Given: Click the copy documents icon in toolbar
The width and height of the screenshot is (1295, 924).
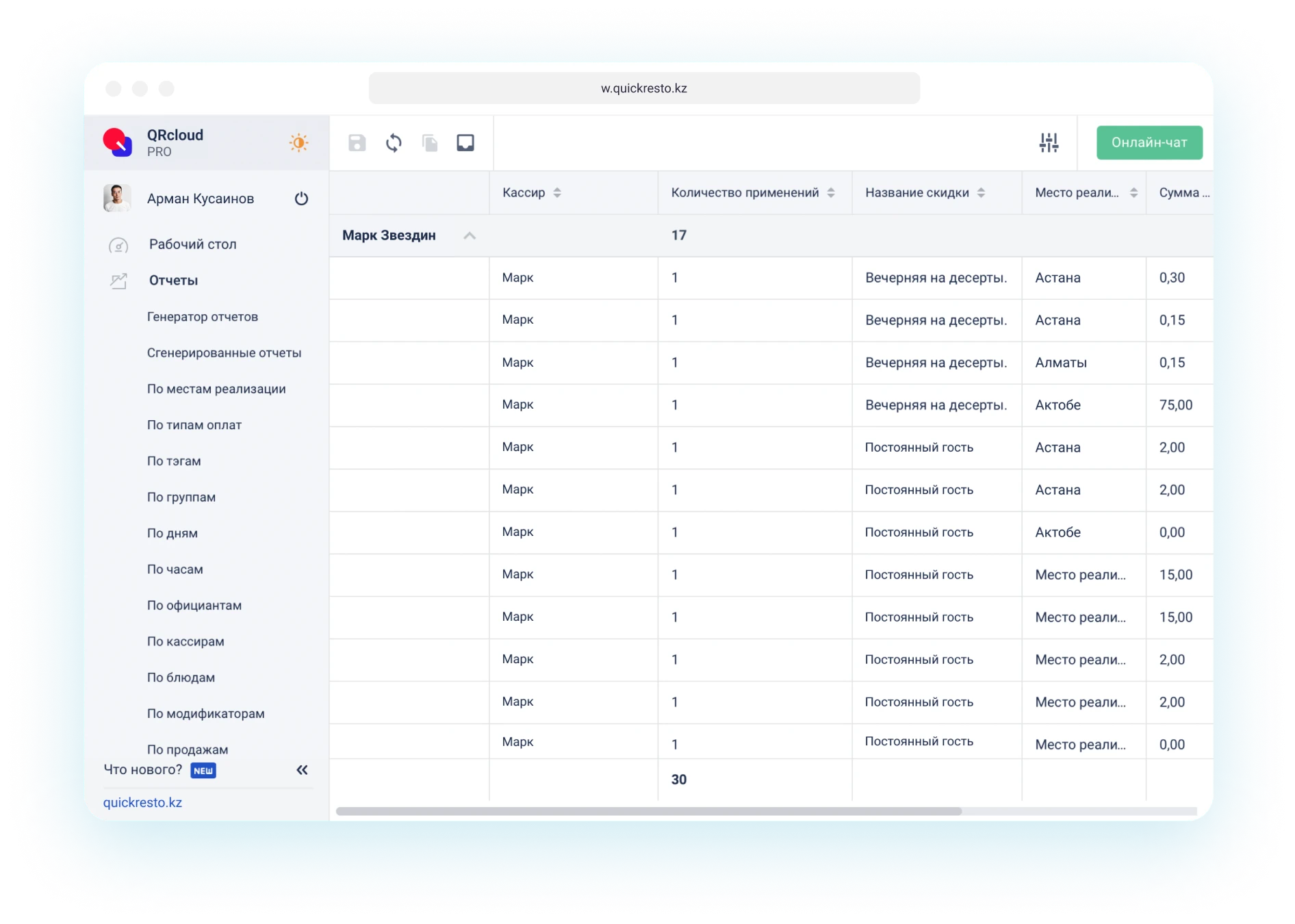Looking at the screenshot, I should 430,143.
